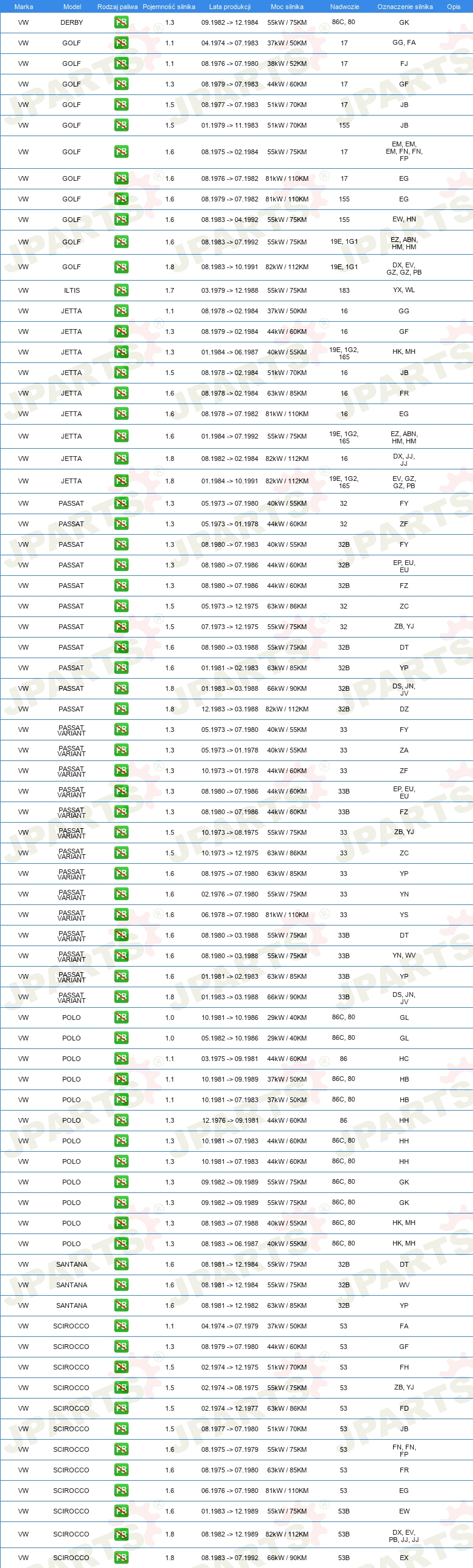Click the fuel icon in the POLO 05.1982 GL row

[121, 1039]
